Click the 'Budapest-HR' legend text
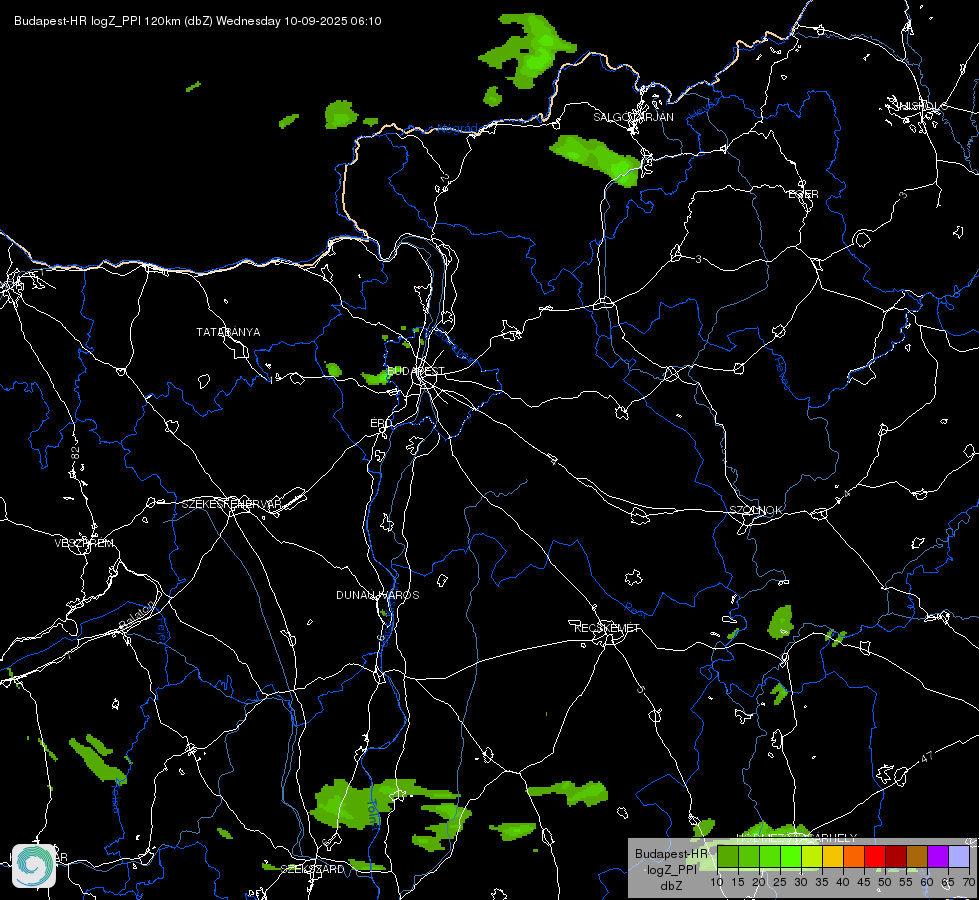 (671, 854)
